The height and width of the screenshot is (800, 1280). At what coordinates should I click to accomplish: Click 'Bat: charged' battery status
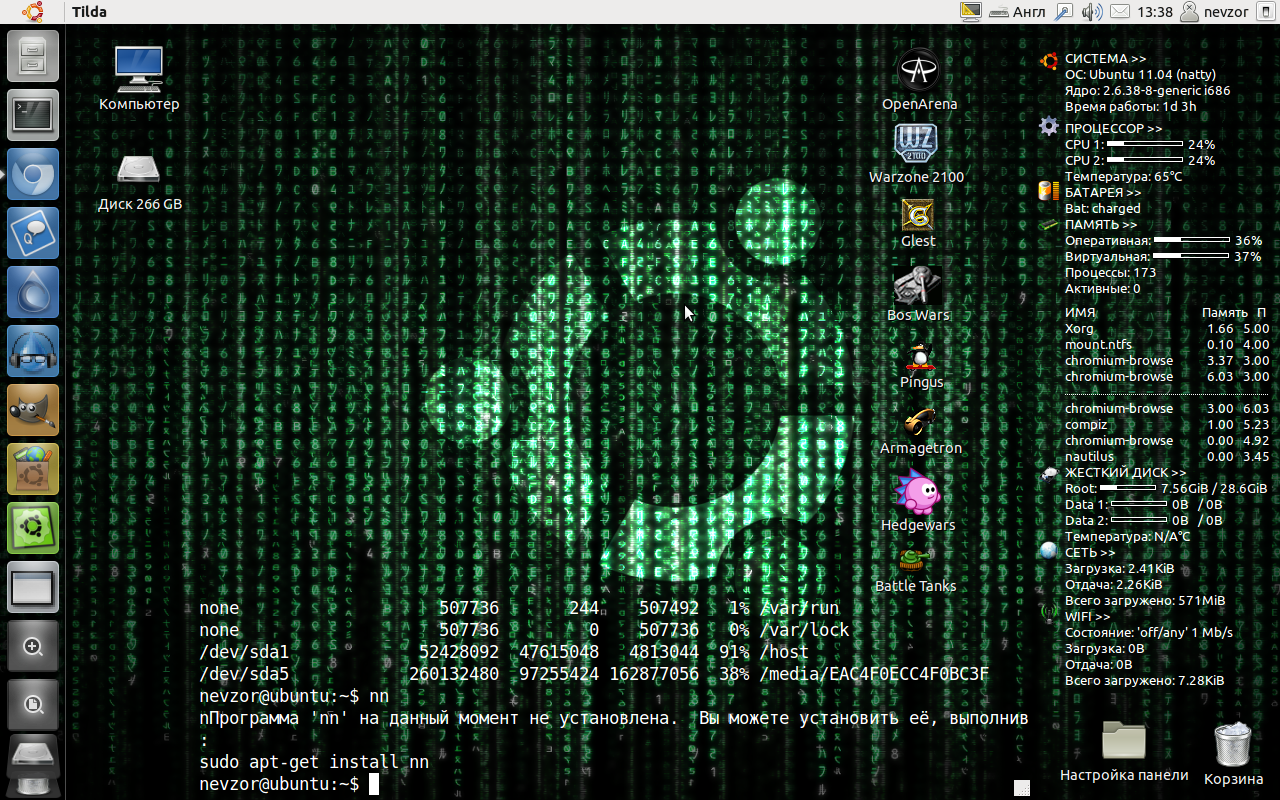[x=1102, y=208]
